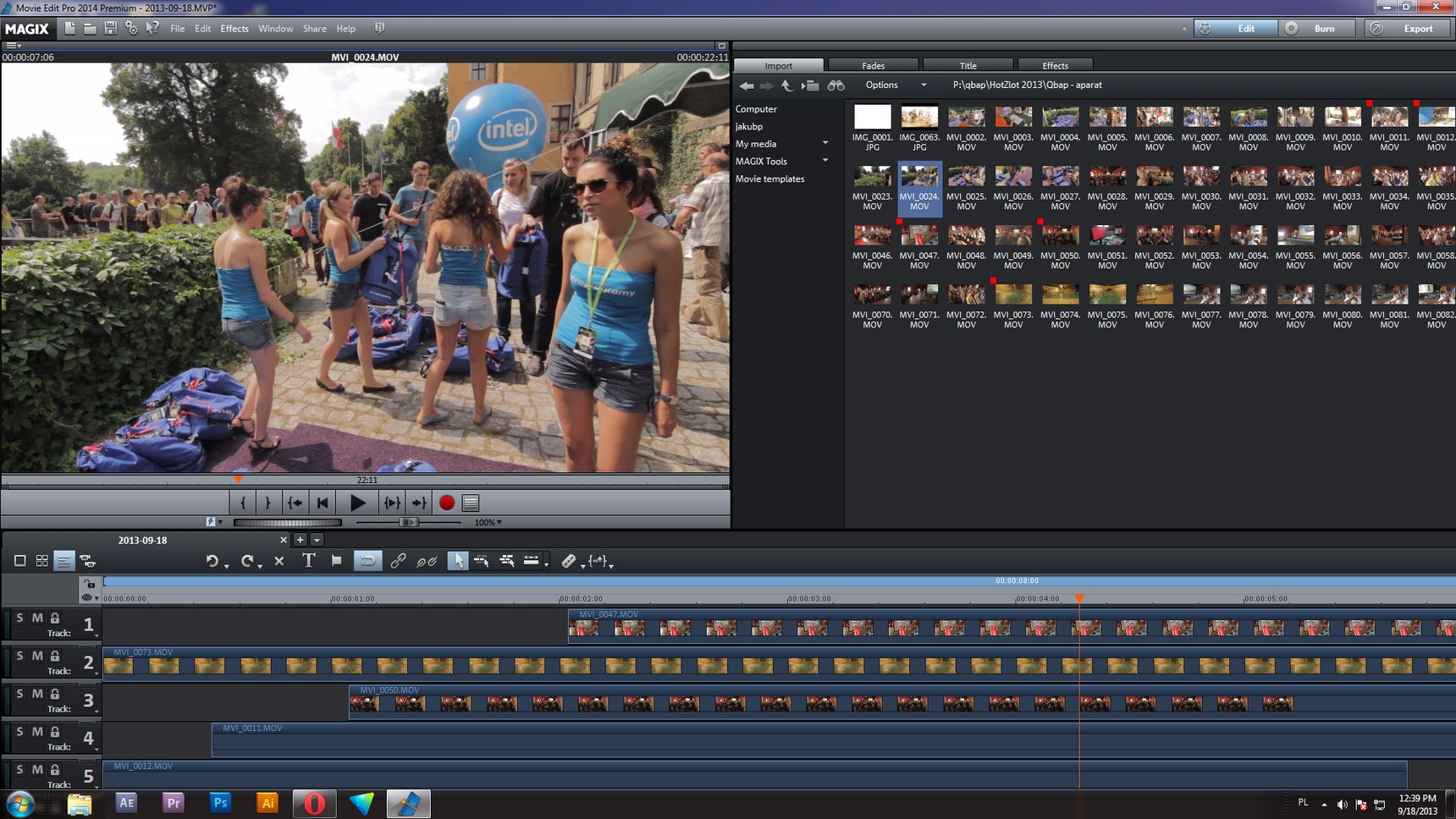
Task: Click the preview zoom slider handle
Action: tap(408, 522)
